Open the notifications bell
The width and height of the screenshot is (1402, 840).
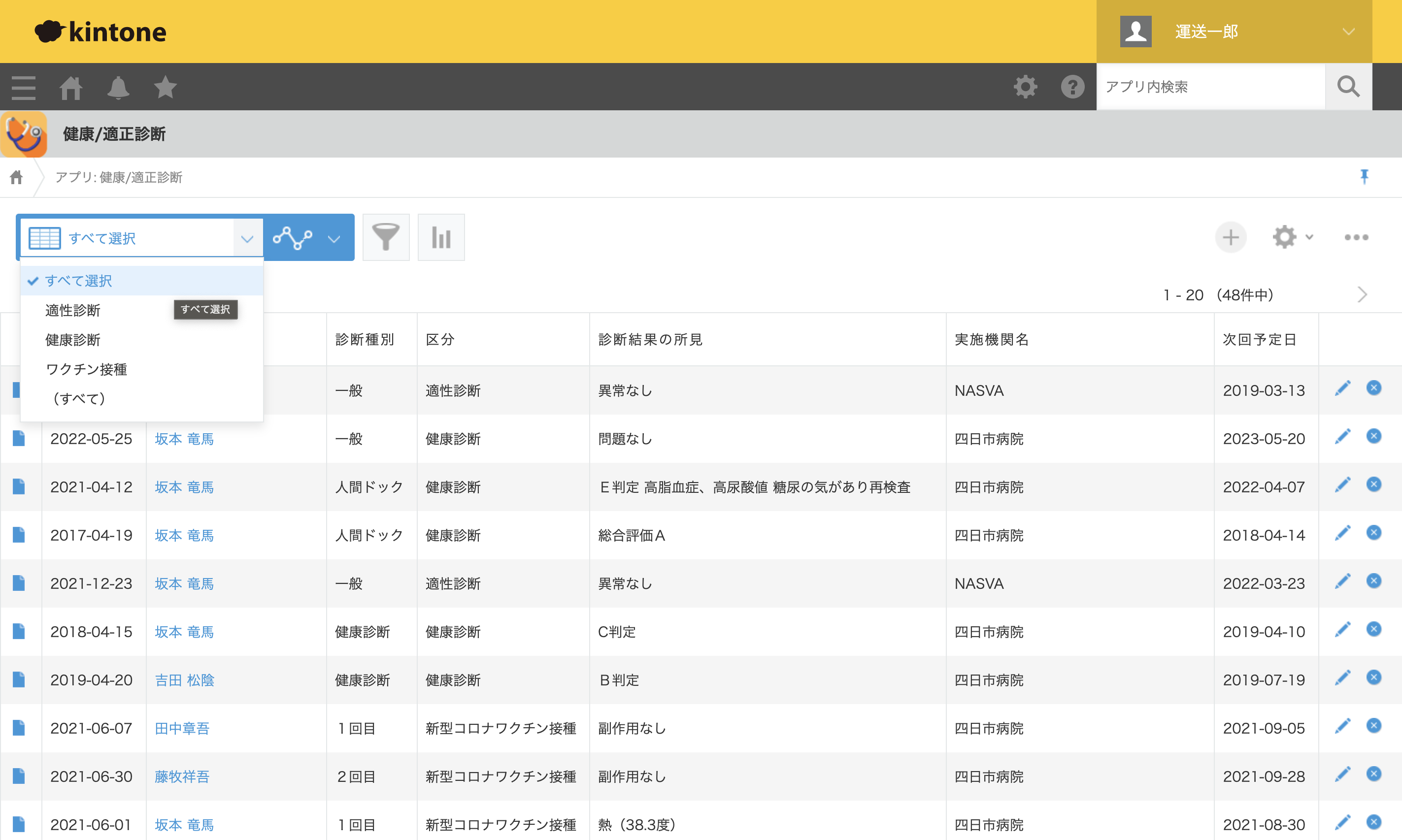(118, 87)
